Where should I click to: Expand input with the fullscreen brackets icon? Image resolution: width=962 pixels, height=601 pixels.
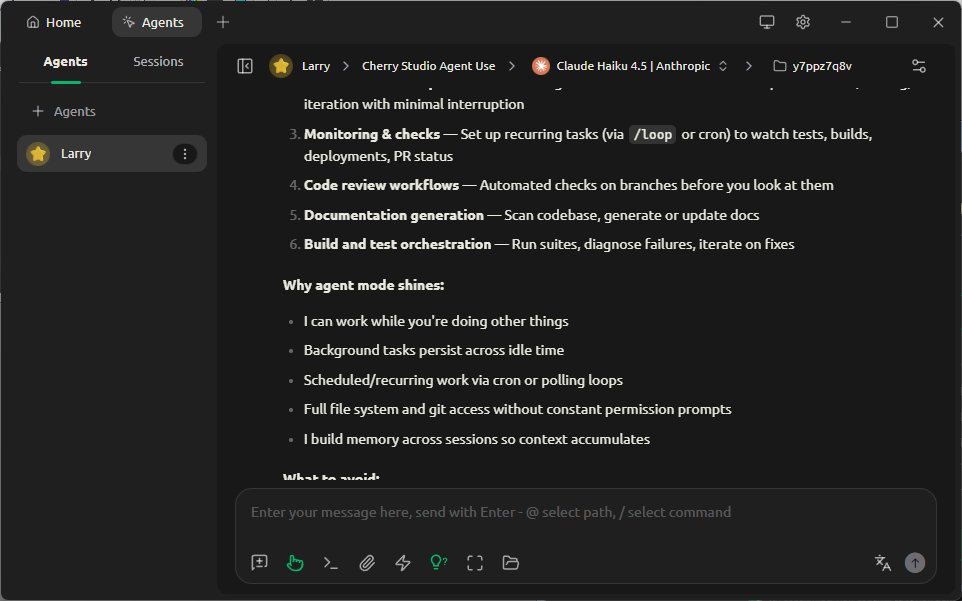(x=475, y=562)
